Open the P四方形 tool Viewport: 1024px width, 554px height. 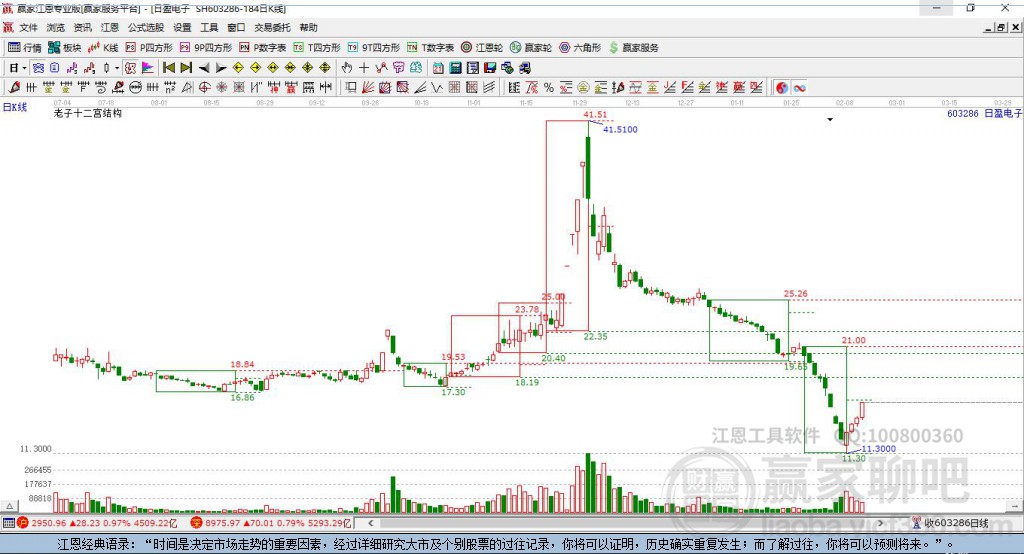tap(149, 48)
